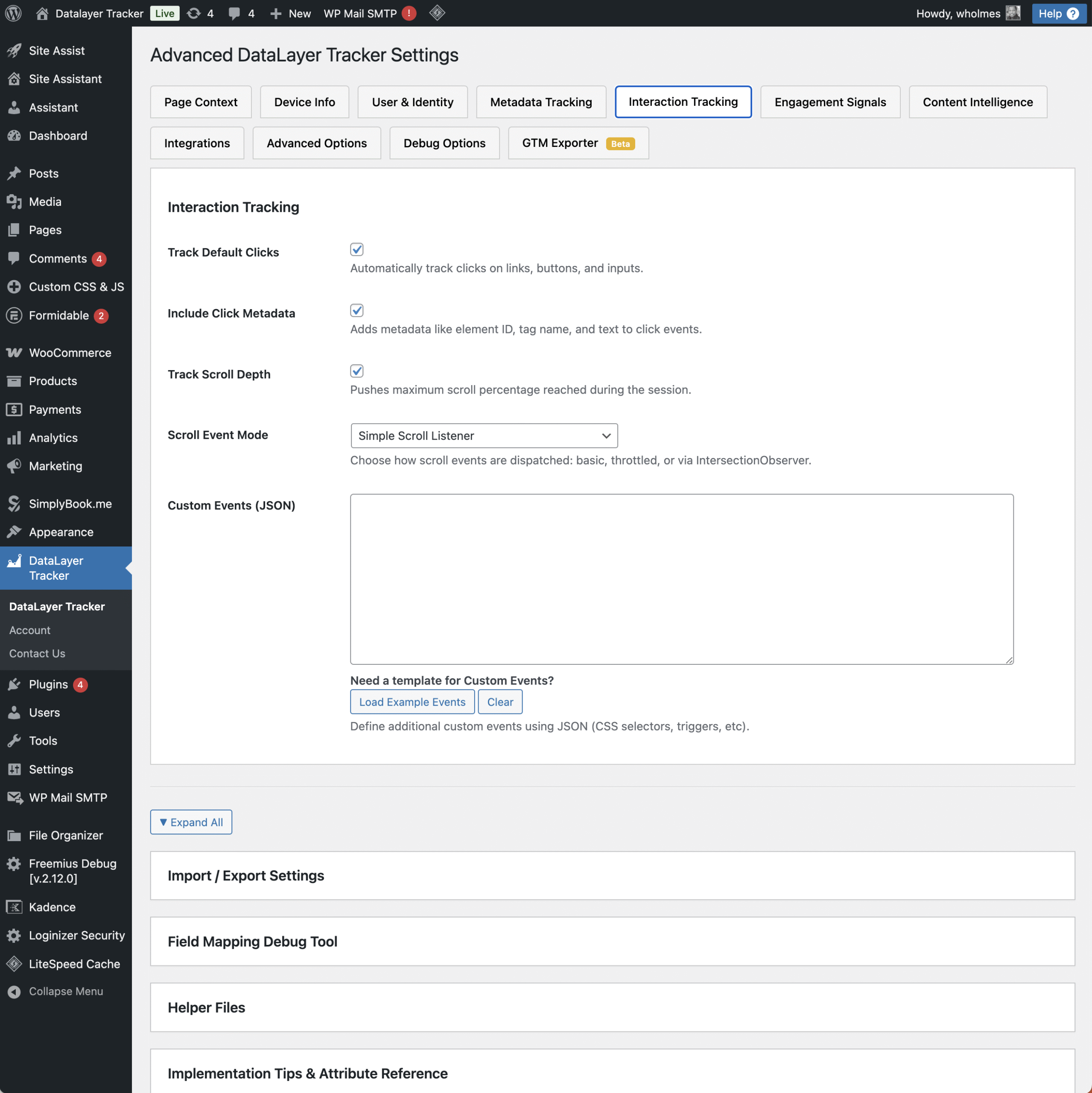Screen dimensions: 1092x1093
Task: Disable the Track Scroll Depth checkbox
Action: [356, 371]
